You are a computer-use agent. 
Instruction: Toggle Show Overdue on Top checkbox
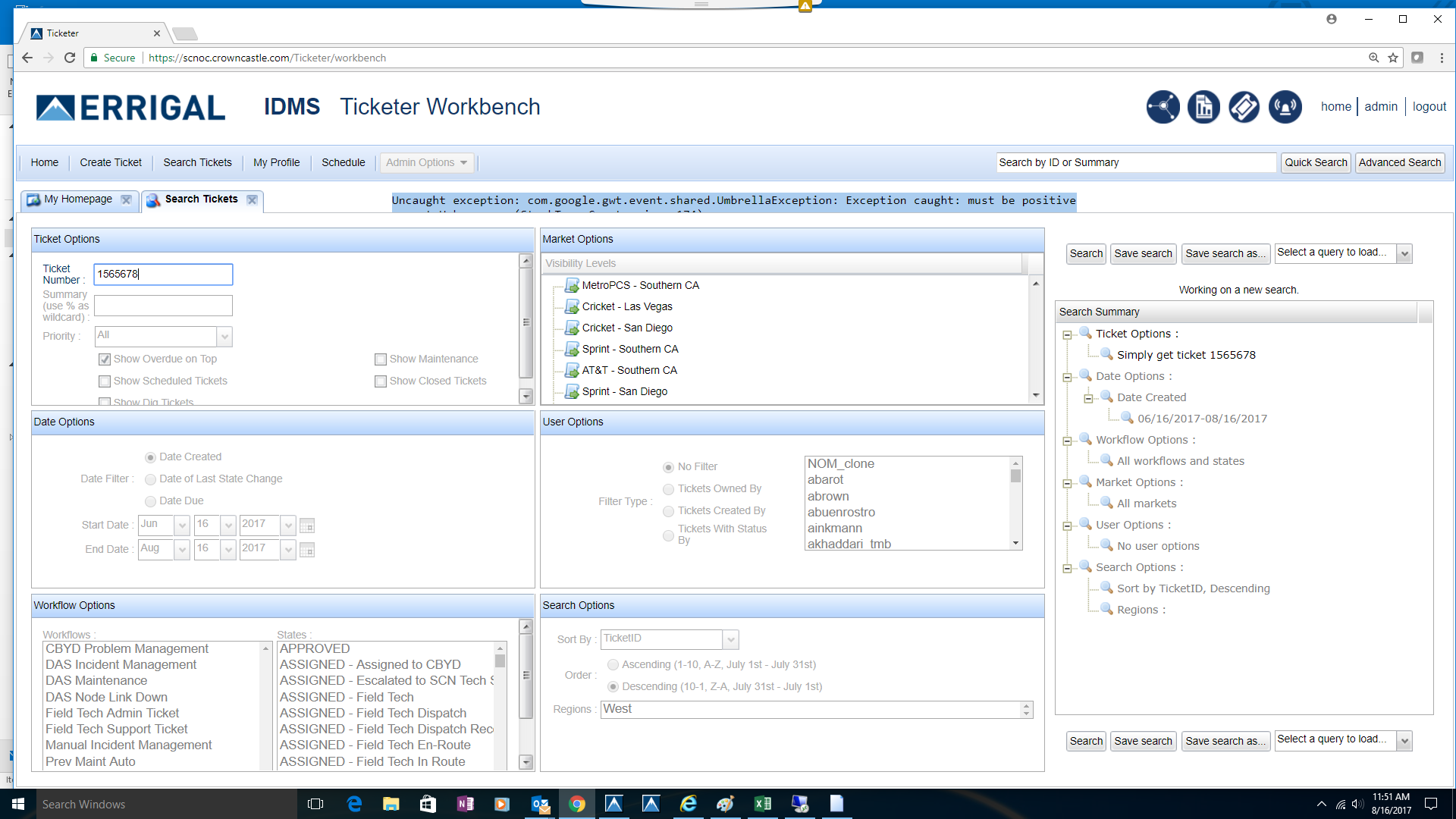coord(105,359)
